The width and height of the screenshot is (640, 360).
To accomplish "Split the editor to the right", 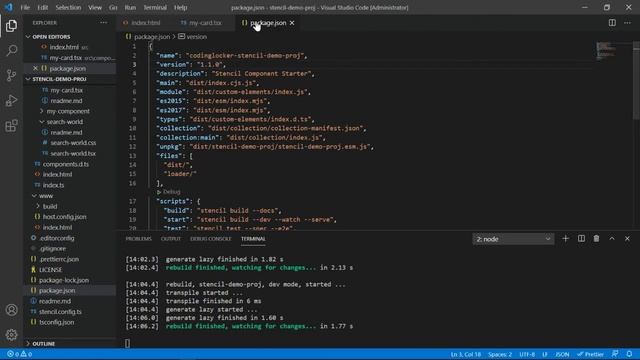I will click(x=612, y=23).
